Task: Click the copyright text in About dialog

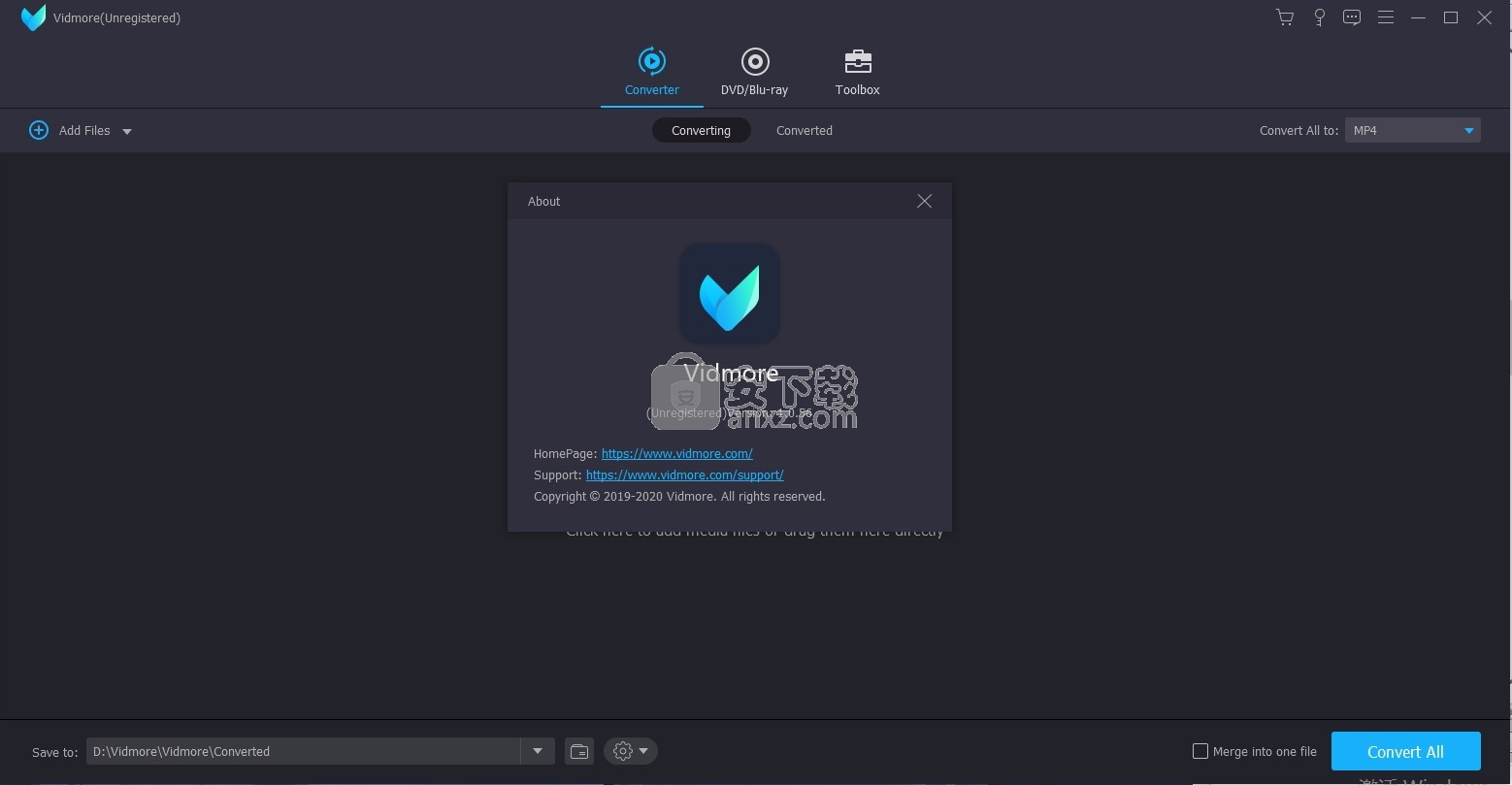Action: coord(679,496)
